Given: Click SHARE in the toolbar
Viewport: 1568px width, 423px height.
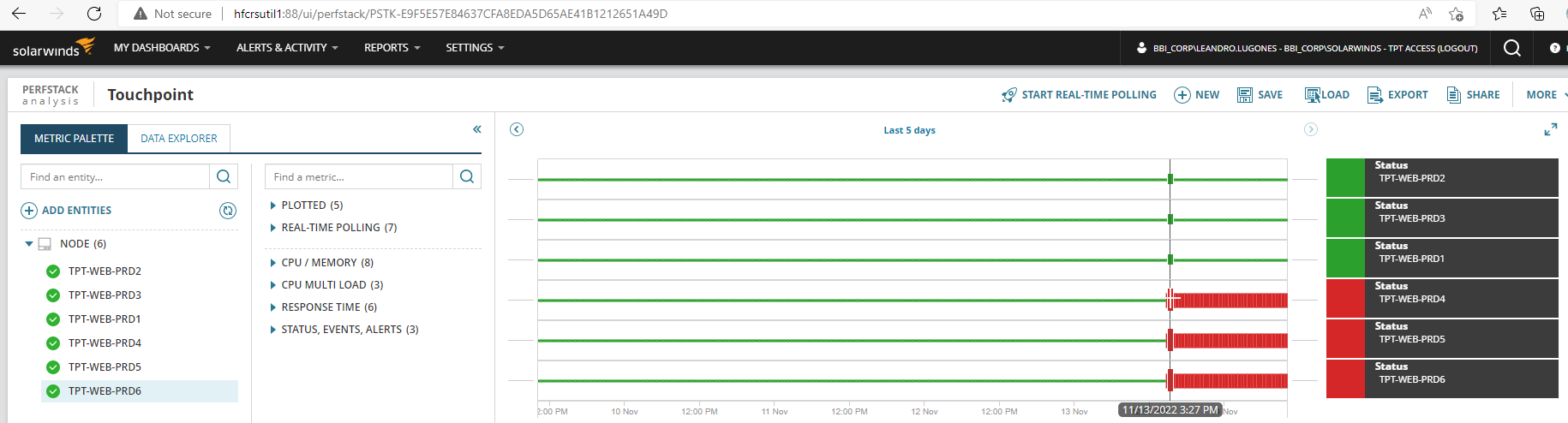Looking at the screenshot, I should click(x=1474, y=95).
